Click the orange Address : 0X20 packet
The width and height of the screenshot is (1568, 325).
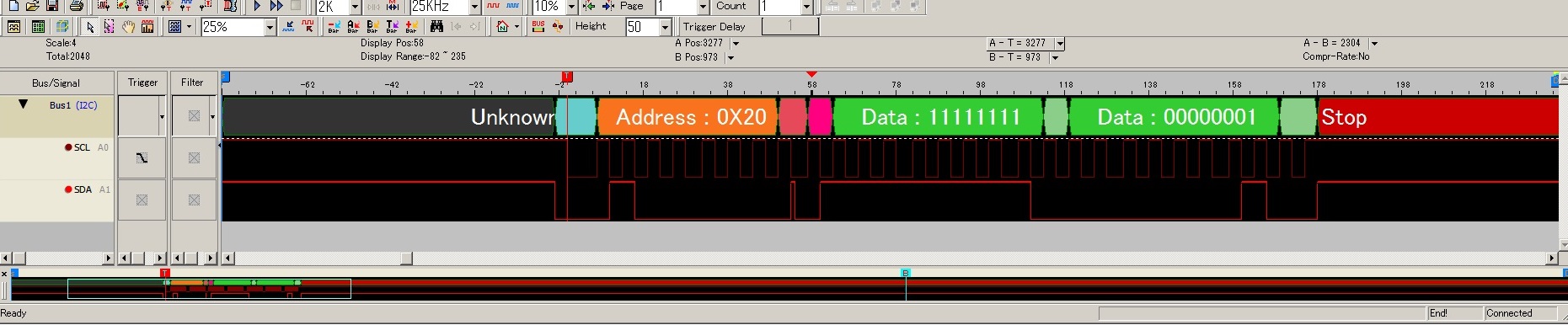pyautogui.click(x=688, y=117)
